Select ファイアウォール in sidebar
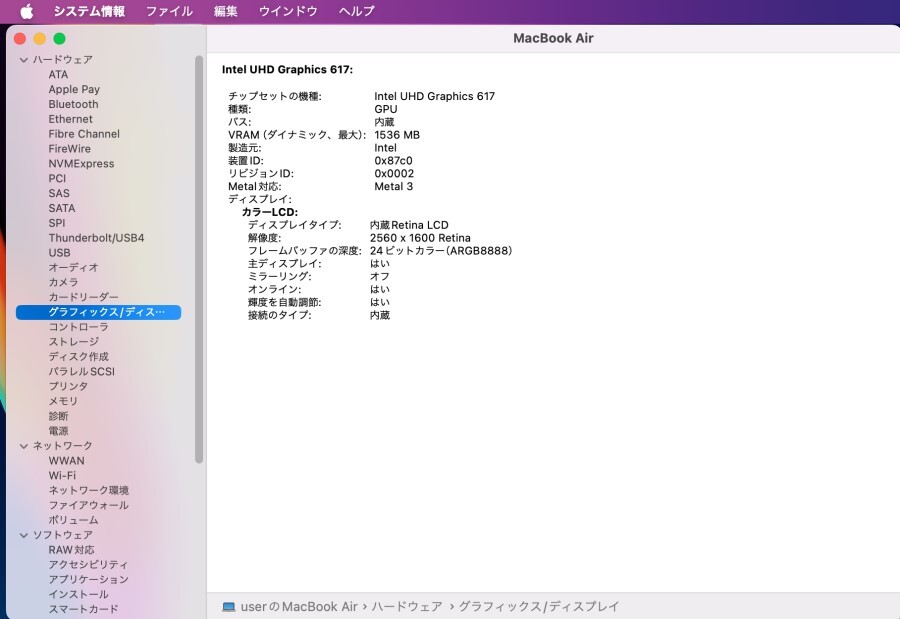 (x=88, y=506)
